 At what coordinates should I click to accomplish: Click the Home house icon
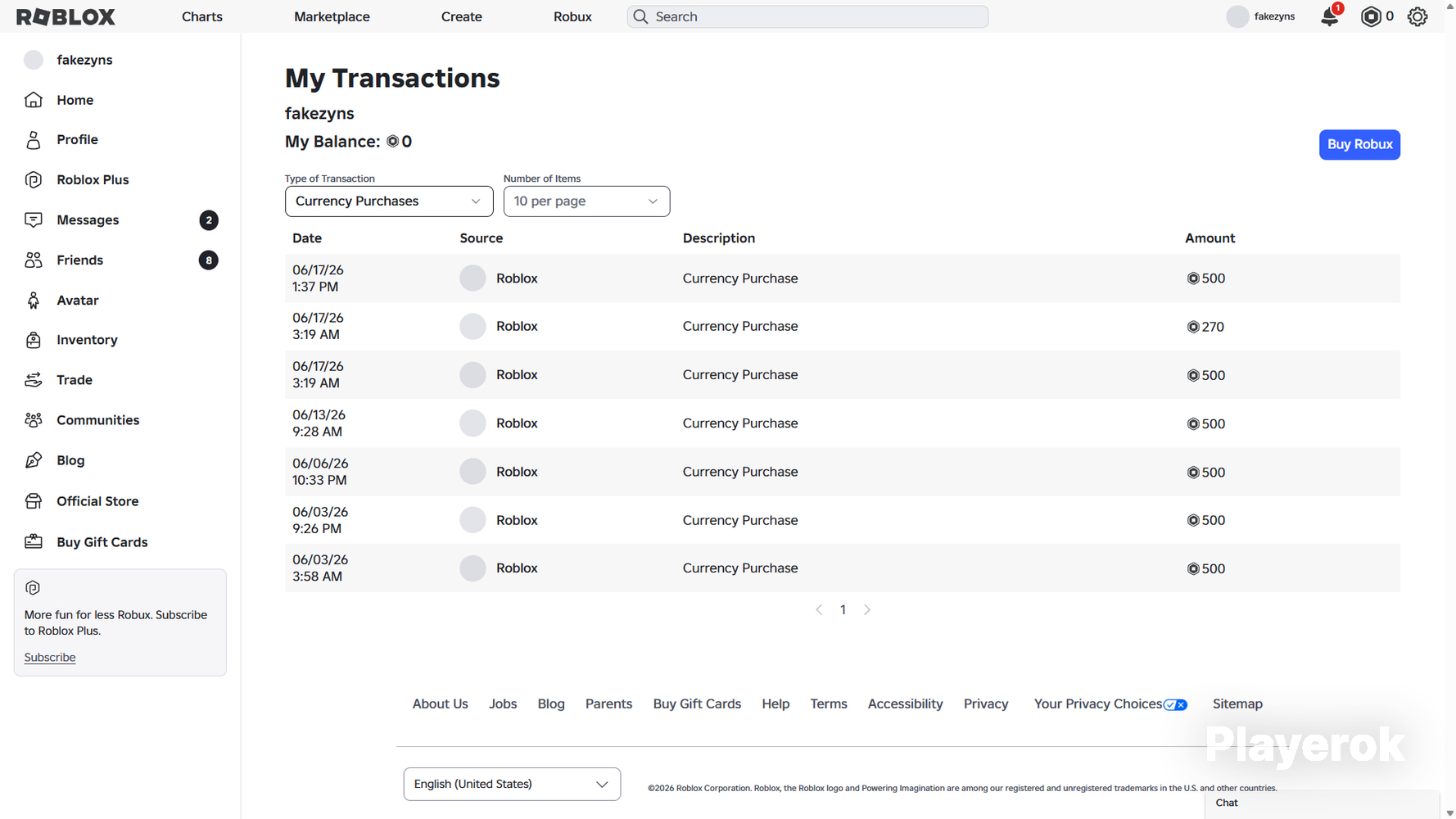pyautogui.click(x=34, y=100)
